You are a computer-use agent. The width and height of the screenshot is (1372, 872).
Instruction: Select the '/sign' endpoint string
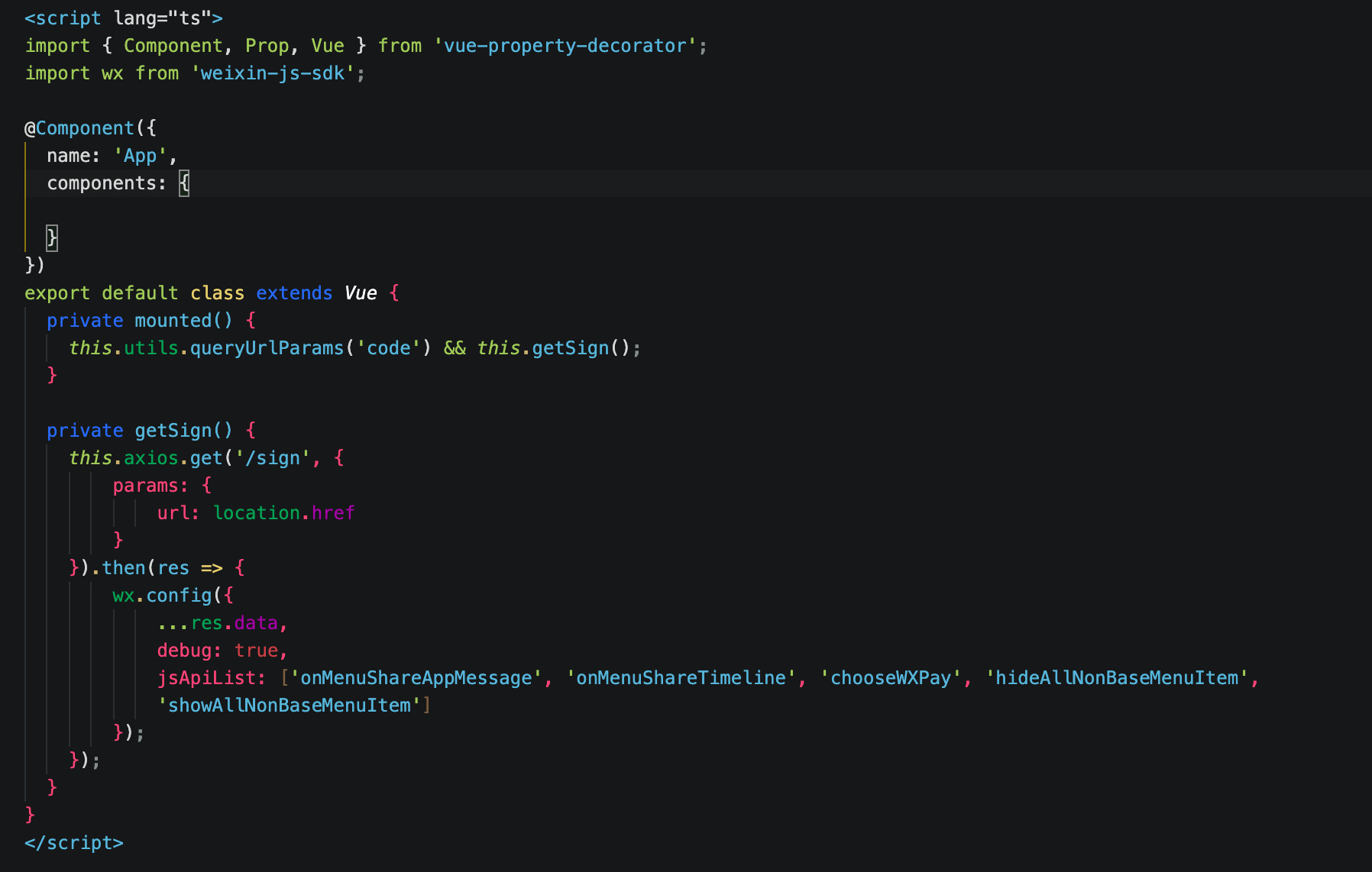[x=273, y=458]
